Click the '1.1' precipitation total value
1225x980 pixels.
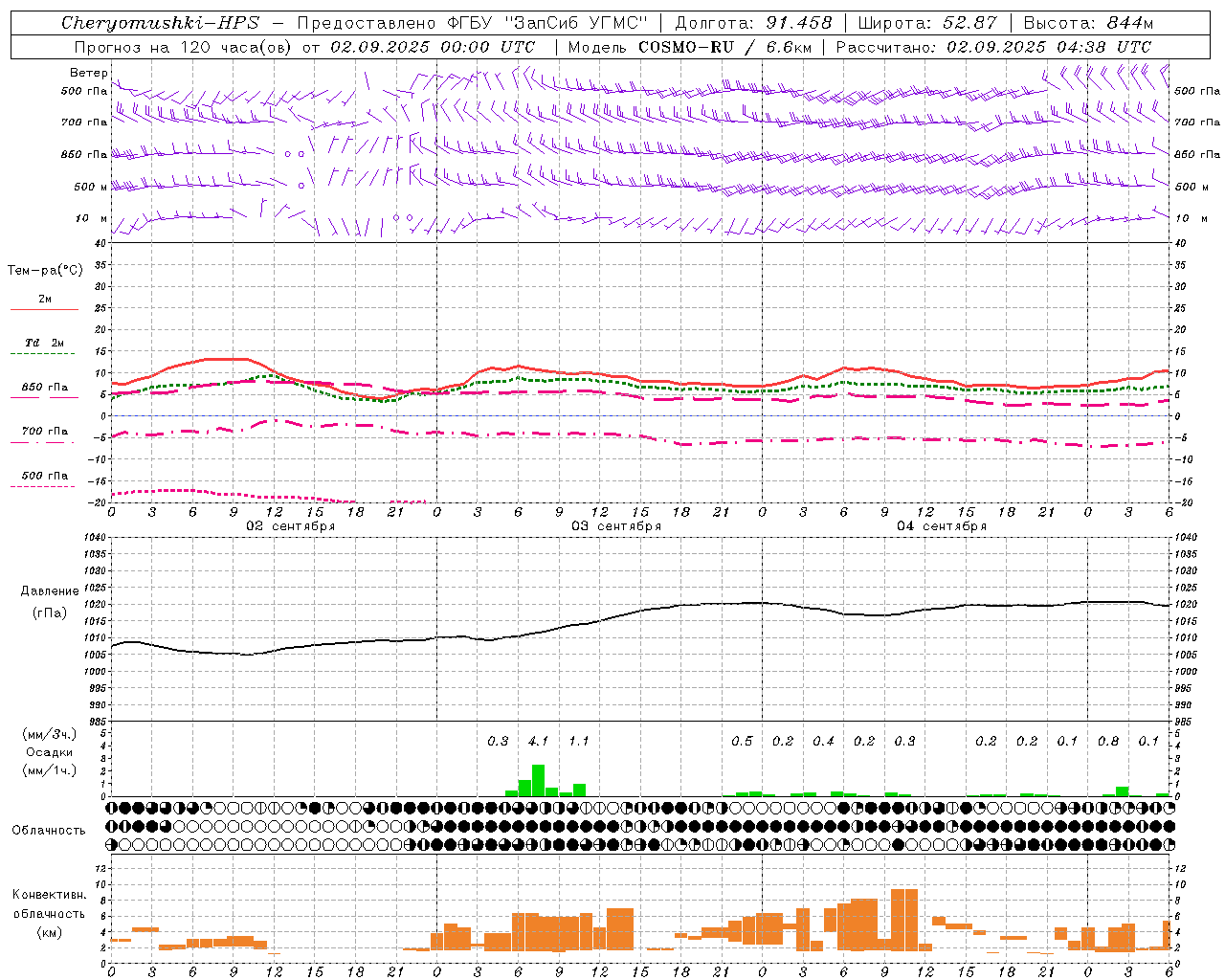coord(579,742)
